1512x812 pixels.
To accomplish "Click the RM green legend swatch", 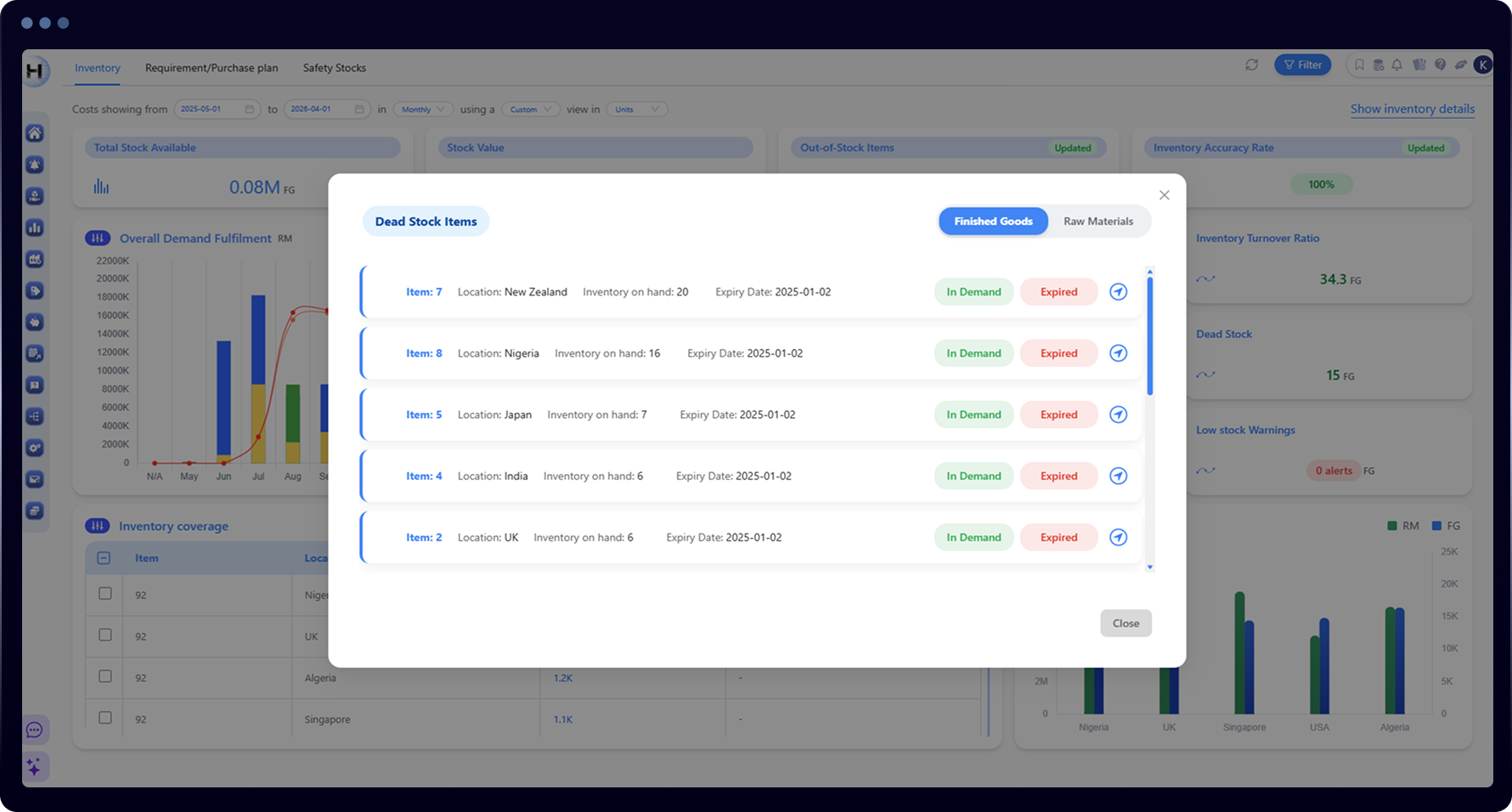I will tap(1392, 526).
